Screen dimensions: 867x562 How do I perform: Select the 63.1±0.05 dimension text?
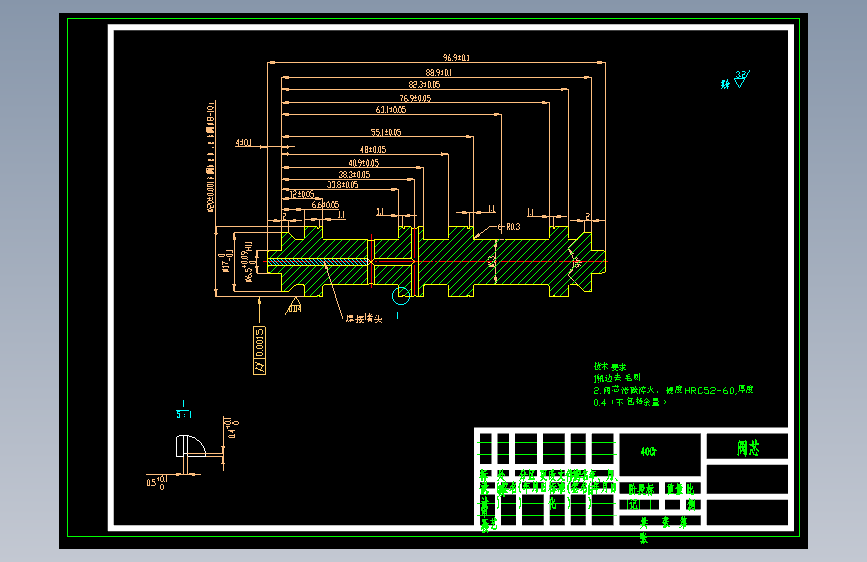click(x=391, y=110)
